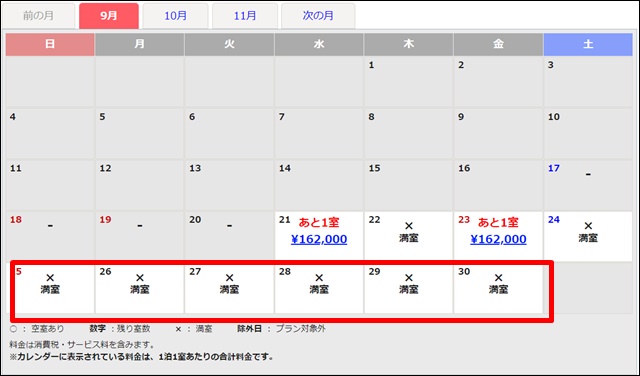This screenshot has height=376, width=640.
Task: Click the 料金は消費税・サービス料を含みます note
Action: point(82,345)
